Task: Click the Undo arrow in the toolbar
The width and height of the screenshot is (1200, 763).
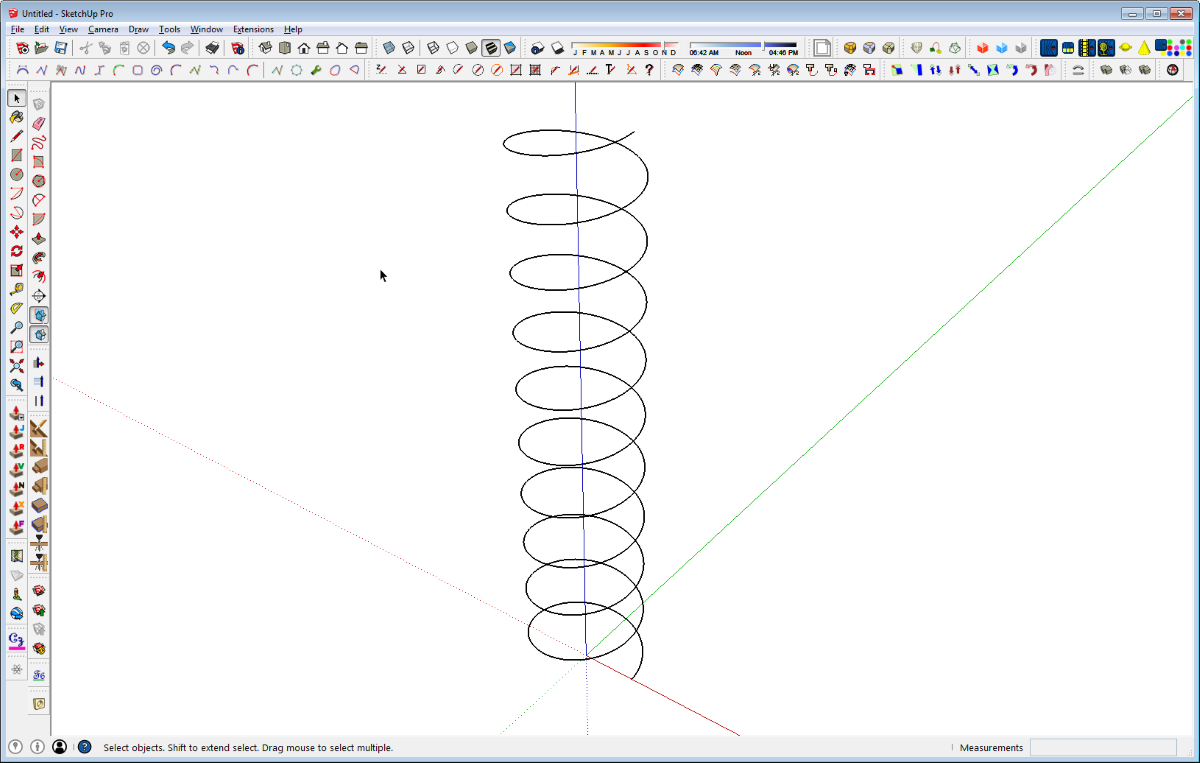Action: click(168, 48)
